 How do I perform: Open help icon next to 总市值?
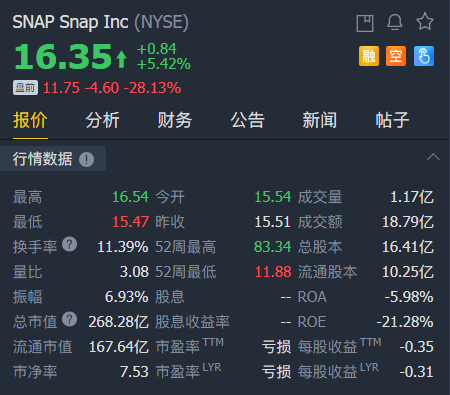(70, 319)
